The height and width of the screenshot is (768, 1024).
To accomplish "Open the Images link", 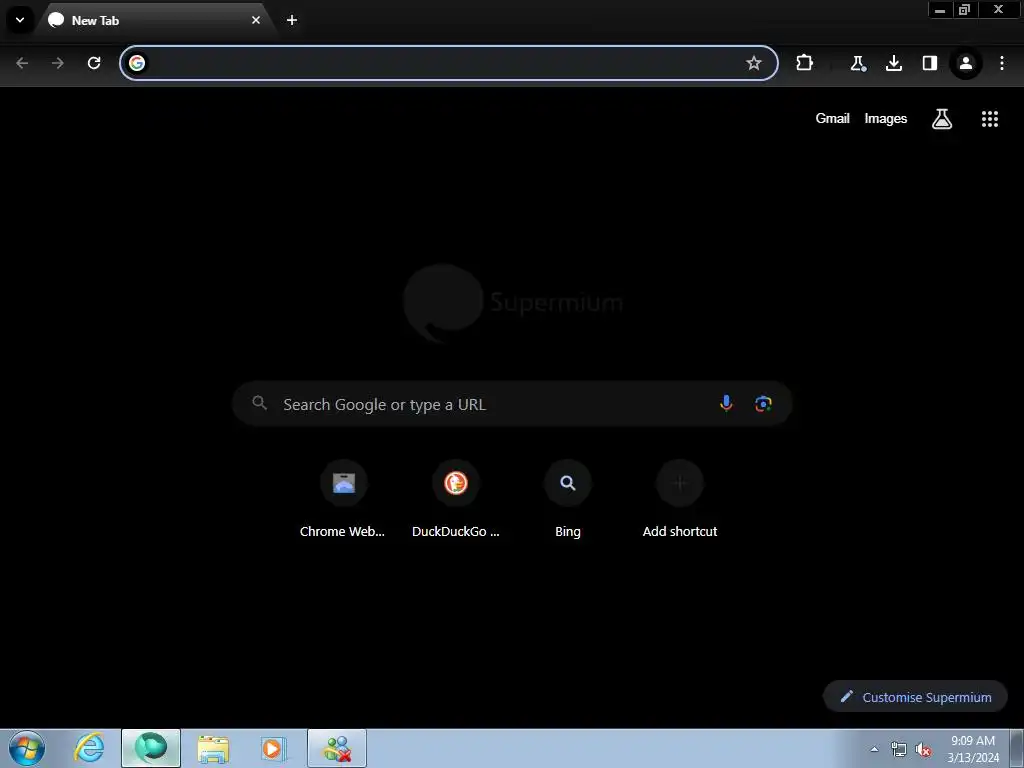I will [886, 118].
